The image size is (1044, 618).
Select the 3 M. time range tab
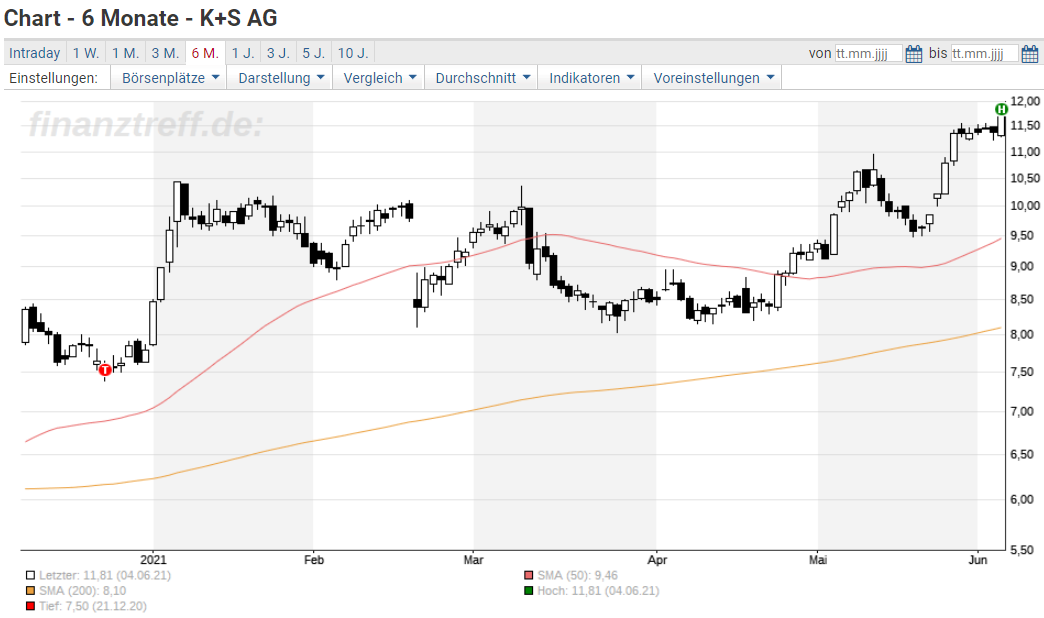tap(165, 53)
